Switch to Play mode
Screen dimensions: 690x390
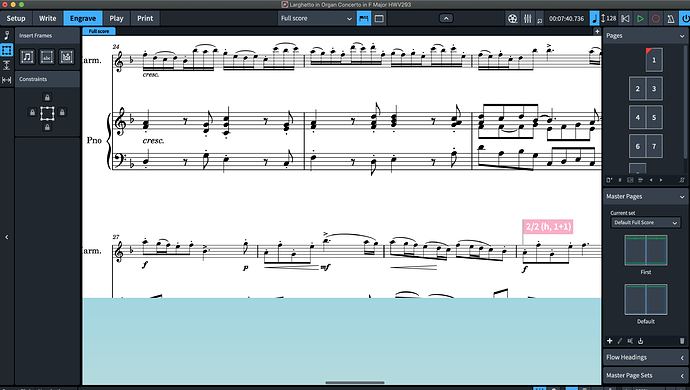click(x=116, y=18)
